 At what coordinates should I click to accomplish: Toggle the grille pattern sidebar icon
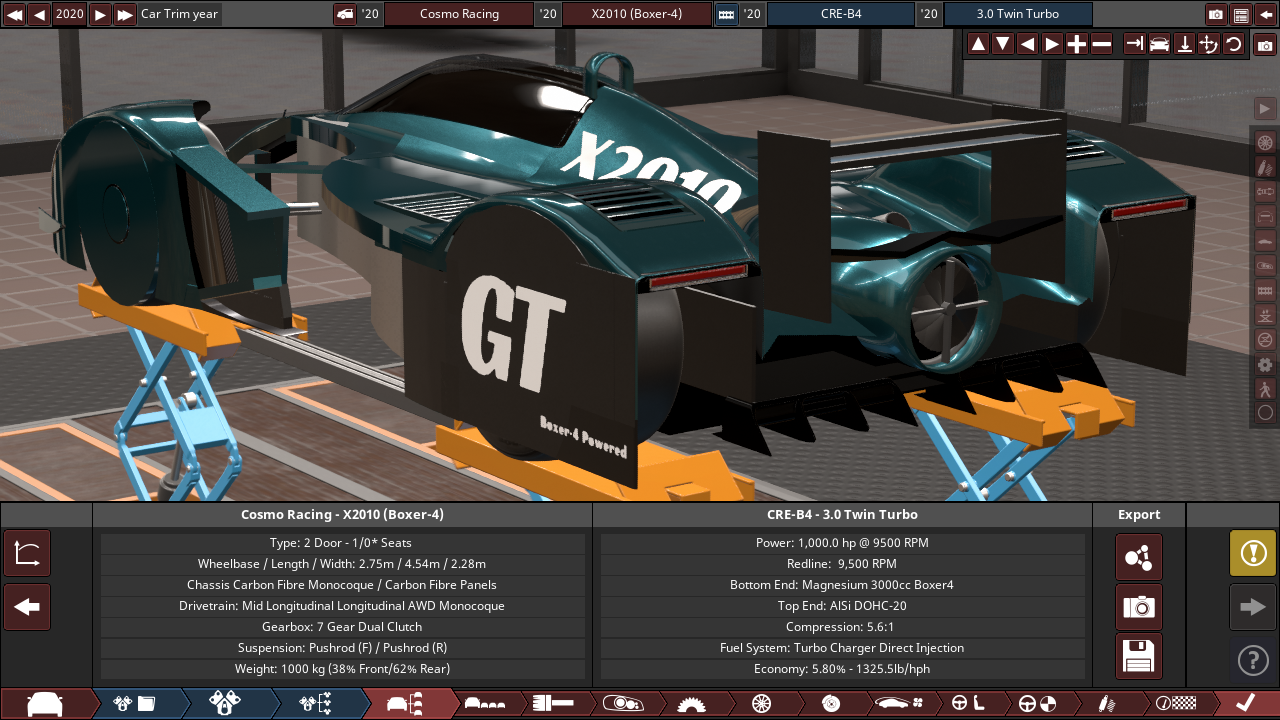[1265, 290]
